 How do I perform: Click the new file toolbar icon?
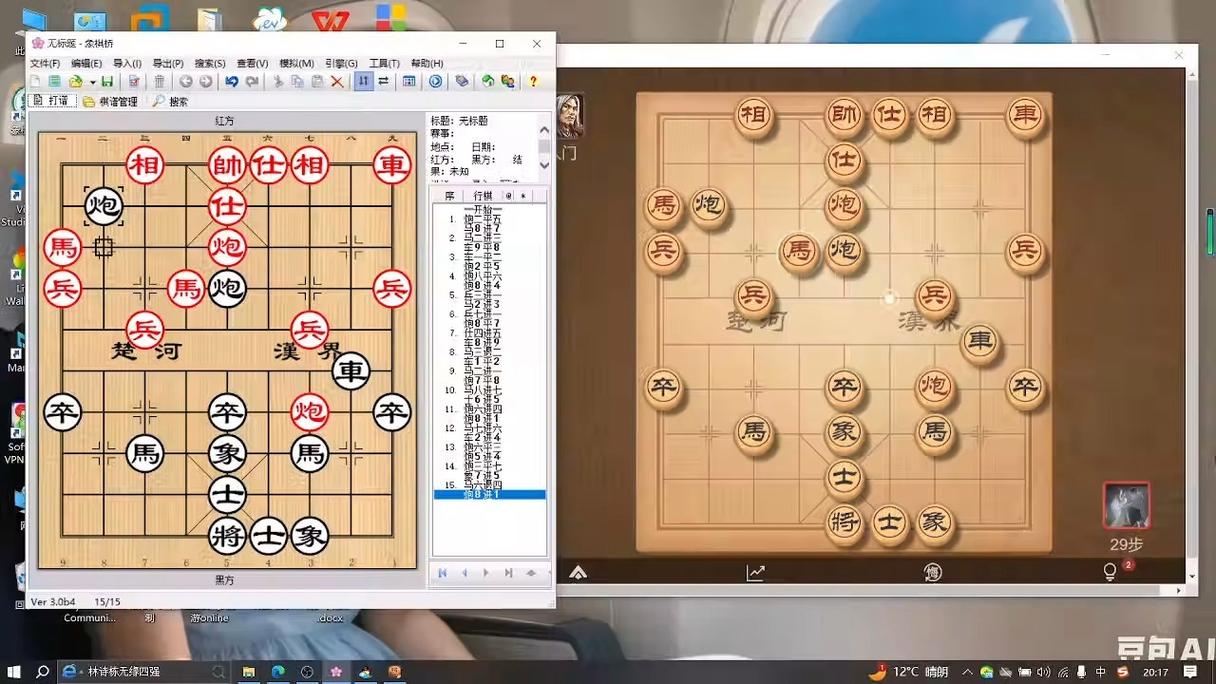tap(35, 81)
